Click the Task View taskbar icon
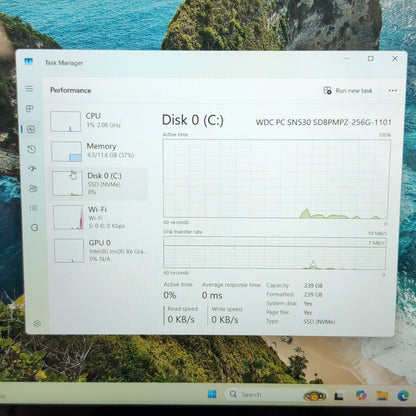This screenshot has width=416, height=416. (x=339, y=396)
